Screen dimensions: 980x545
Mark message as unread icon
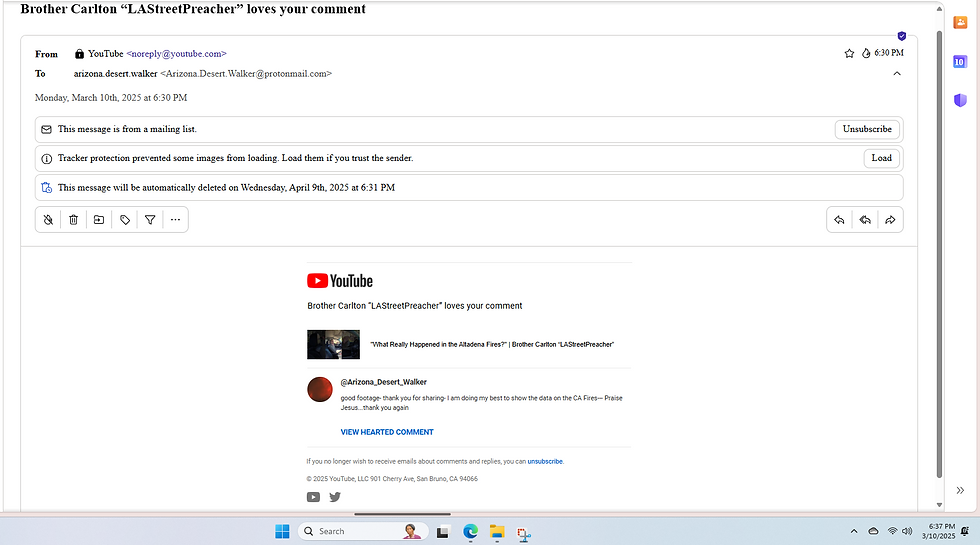[48, 219]
